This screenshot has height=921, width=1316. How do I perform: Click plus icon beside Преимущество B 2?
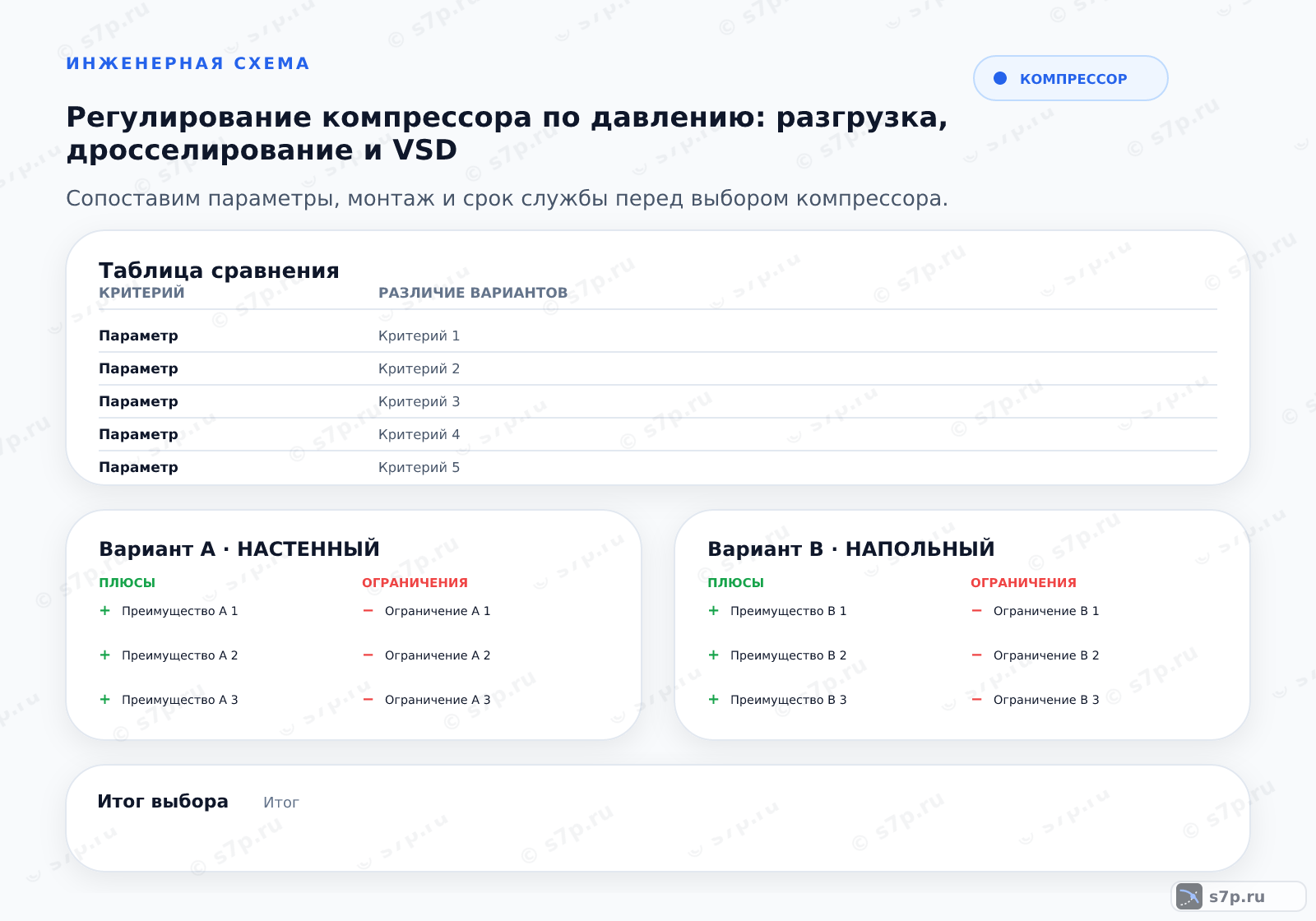point(713,655)
